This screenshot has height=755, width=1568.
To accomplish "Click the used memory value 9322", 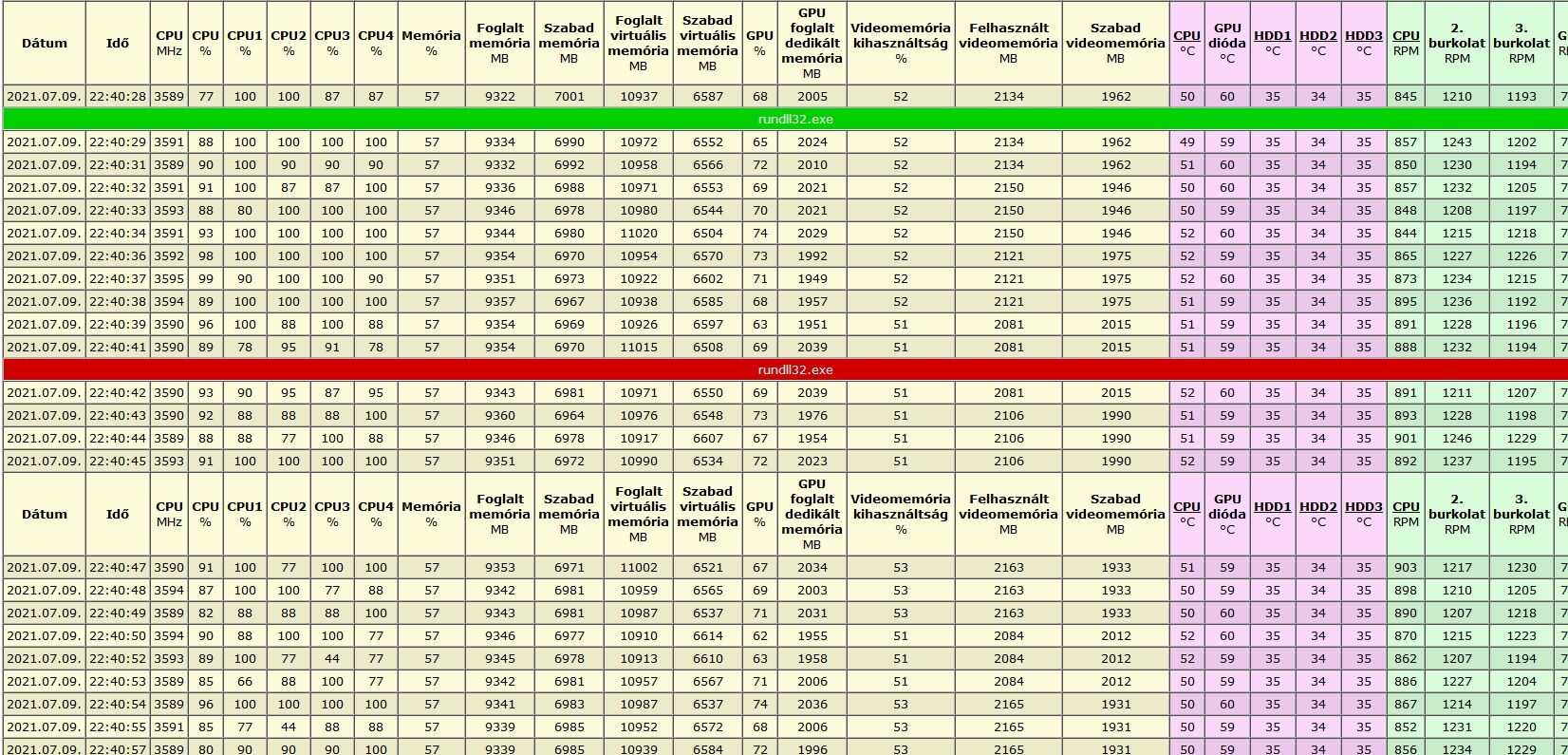I will click(x=499, y=97).
